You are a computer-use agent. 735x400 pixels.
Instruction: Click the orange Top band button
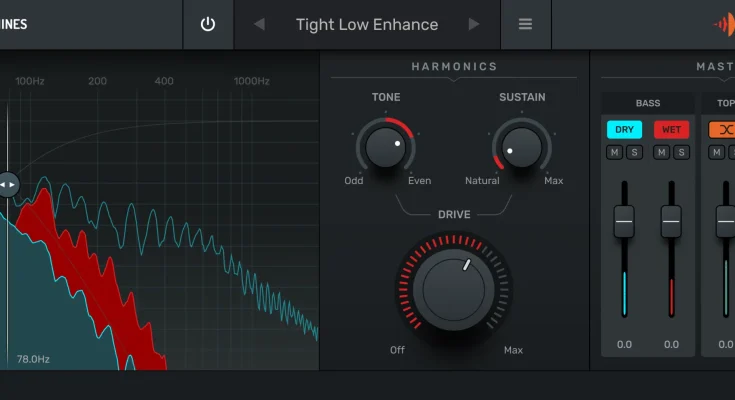point(723,130)
